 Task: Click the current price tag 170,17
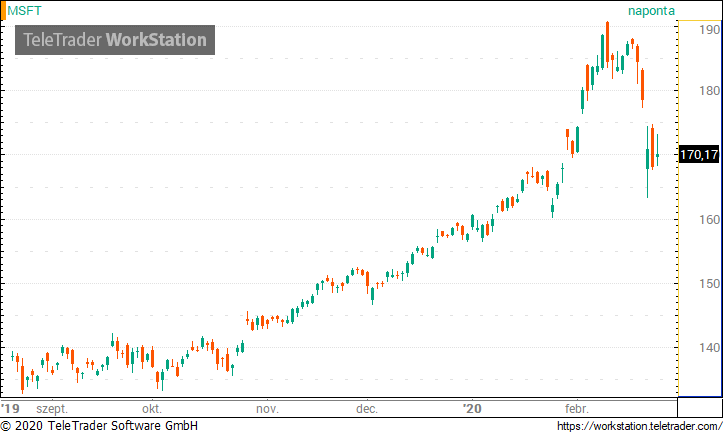pyautogui.click(x=699, y=154)
